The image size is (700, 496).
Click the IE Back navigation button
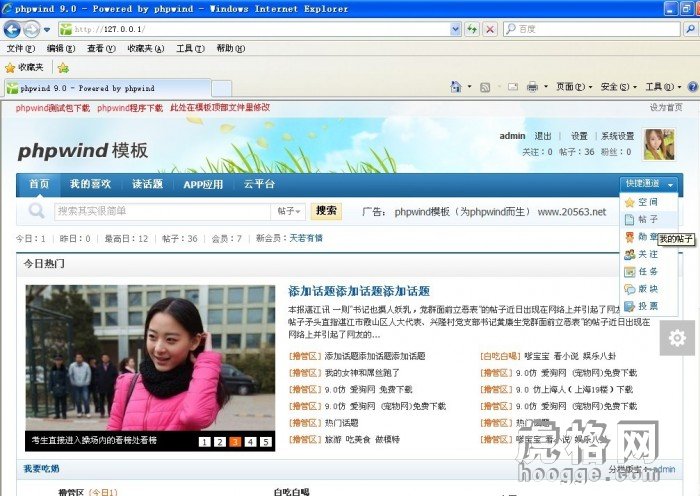pyautogui.click(x=12, y=29)
